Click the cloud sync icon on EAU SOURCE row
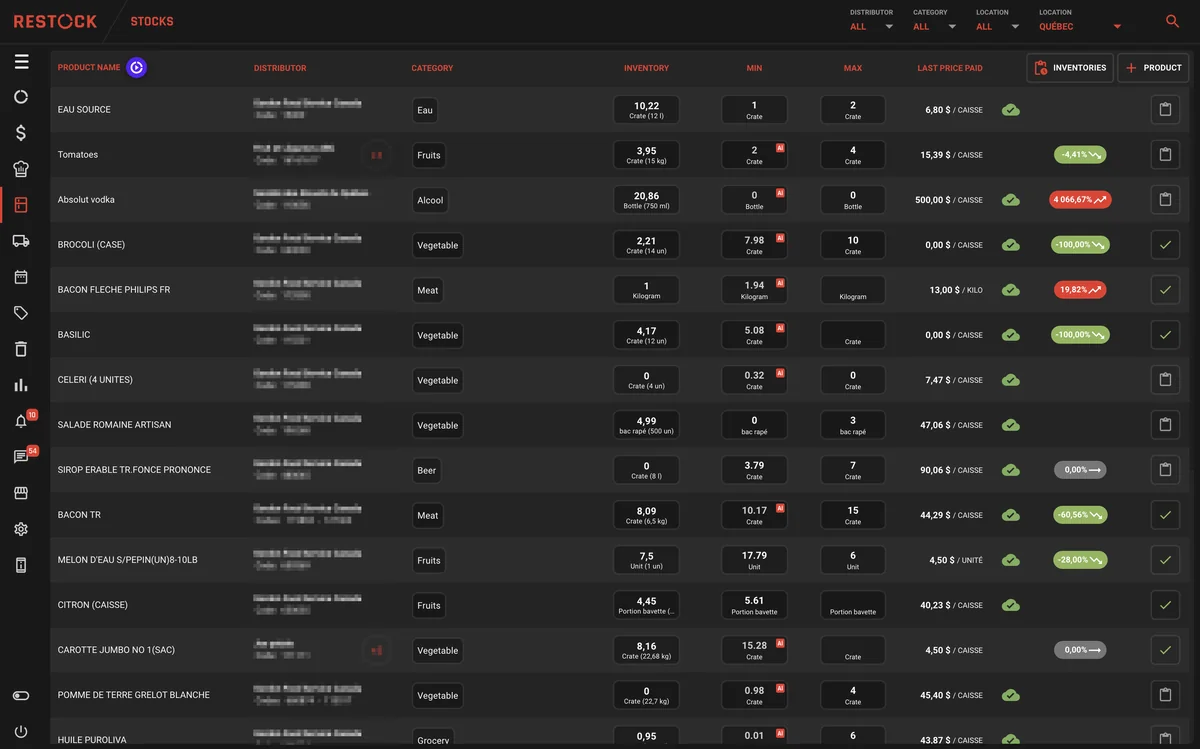1200x749 pixels. 1011,110
